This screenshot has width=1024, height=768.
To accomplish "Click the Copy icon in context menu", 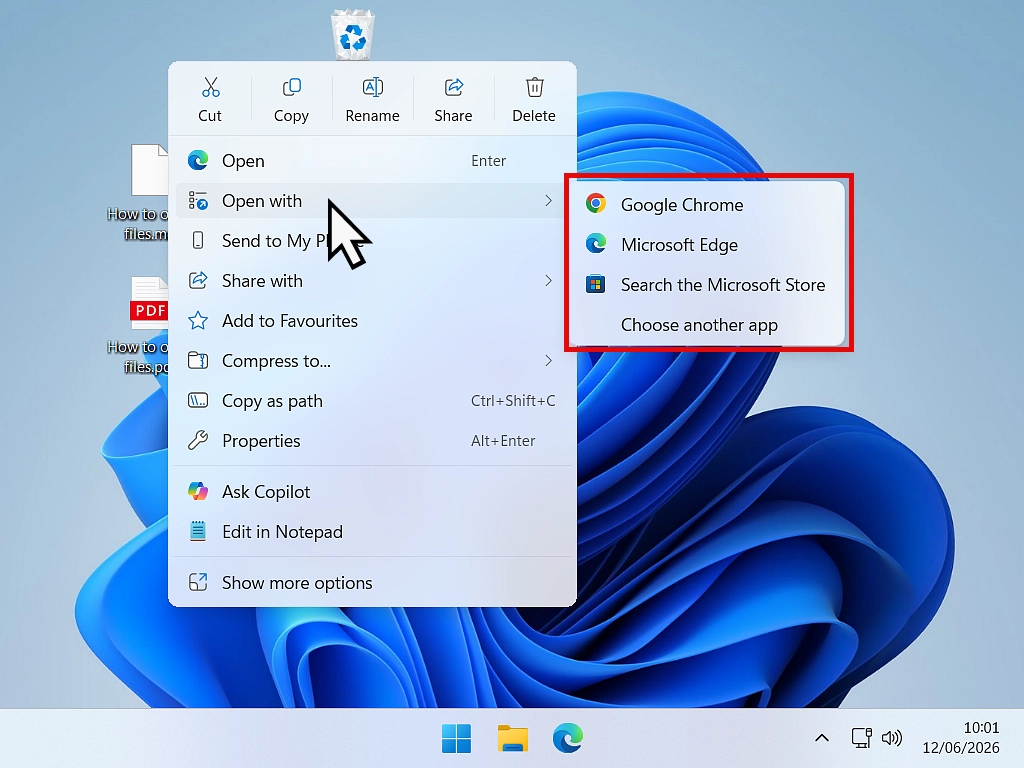I will click(291, 87).
